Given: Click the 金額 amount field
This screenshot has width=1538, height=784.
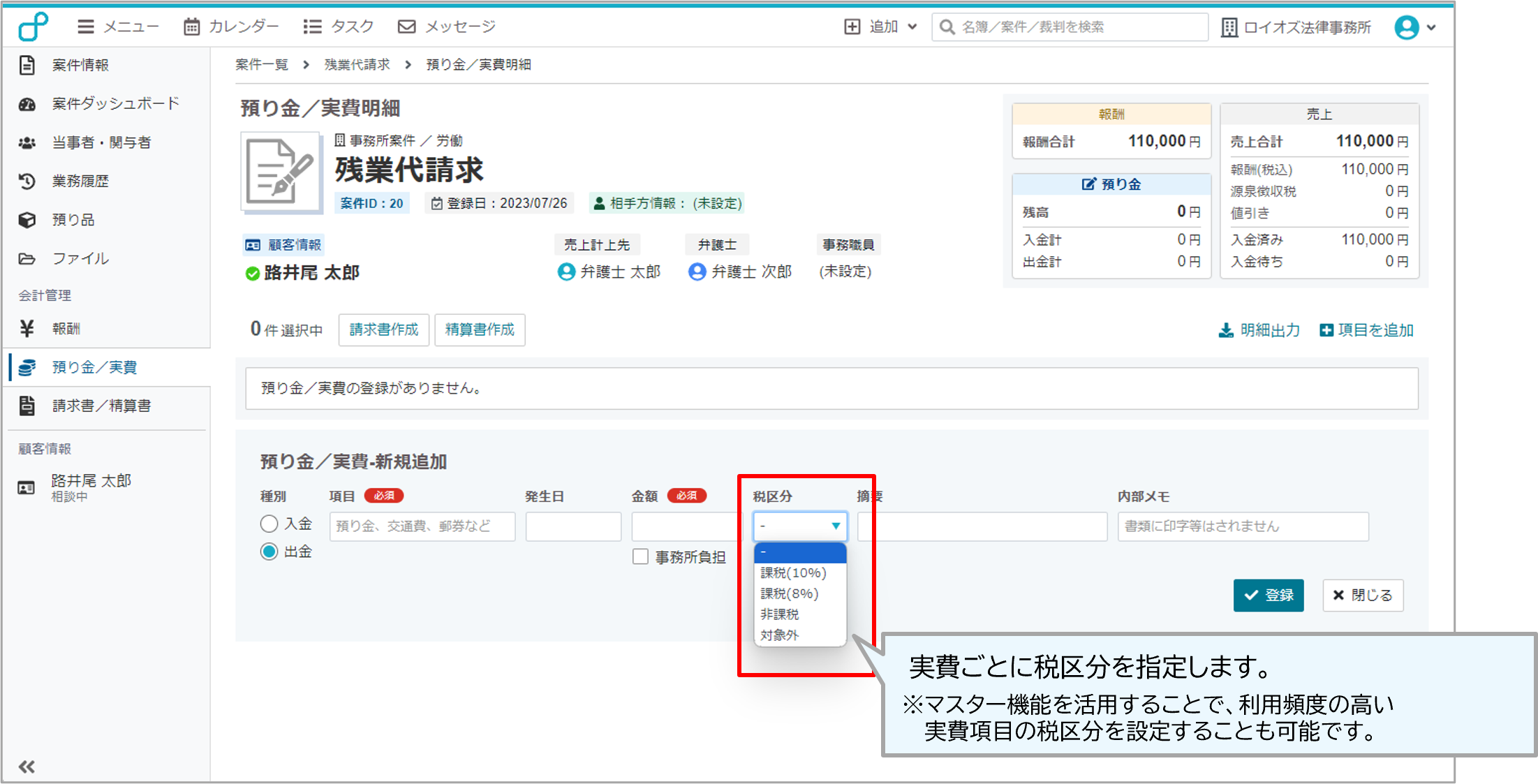Looking at the screenshot, I should click(686, 526).
